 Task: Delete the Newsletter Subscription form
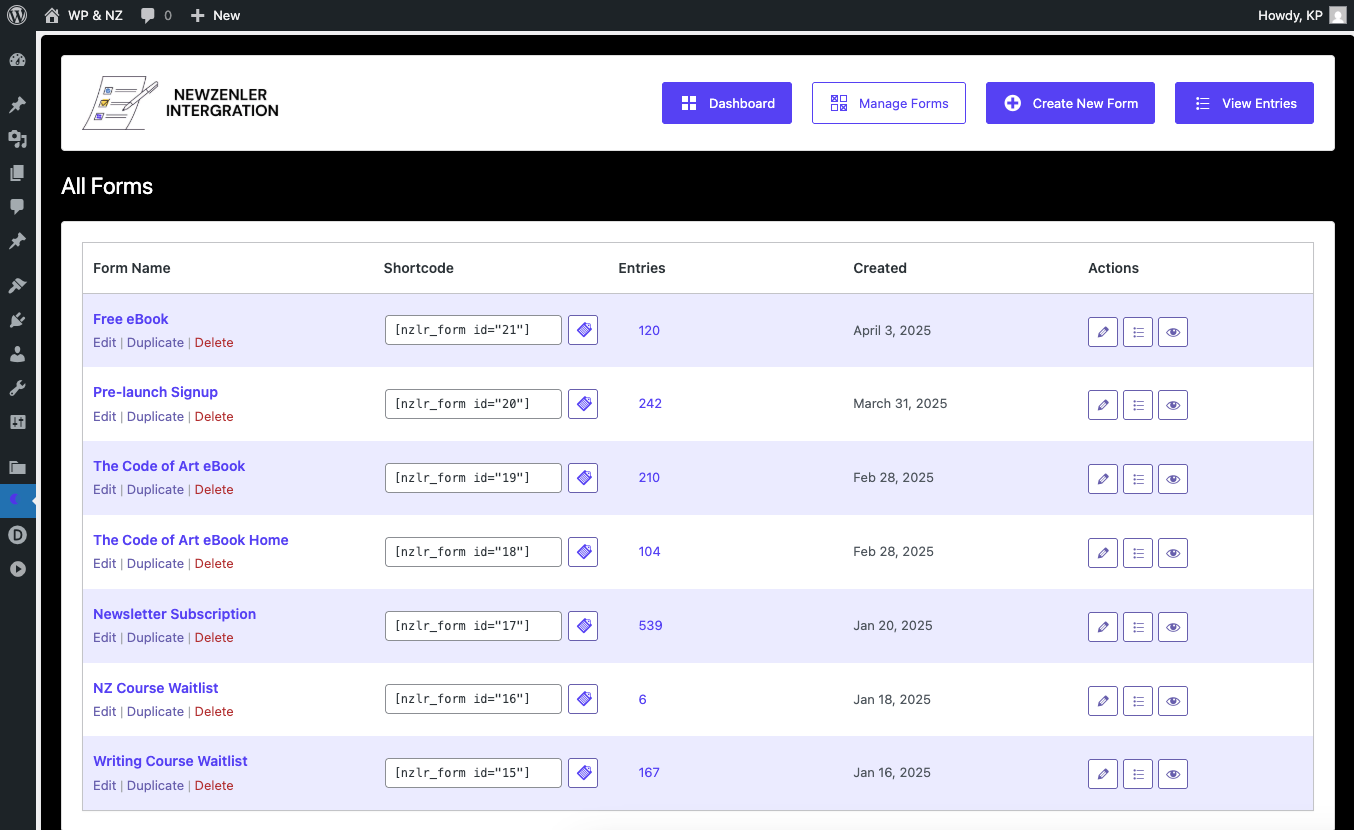(214, 638)
